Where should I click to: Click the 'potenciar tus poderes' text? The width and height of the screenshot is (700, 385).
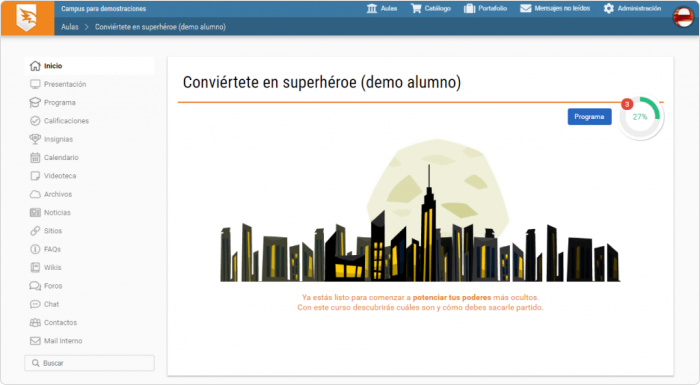452,297
